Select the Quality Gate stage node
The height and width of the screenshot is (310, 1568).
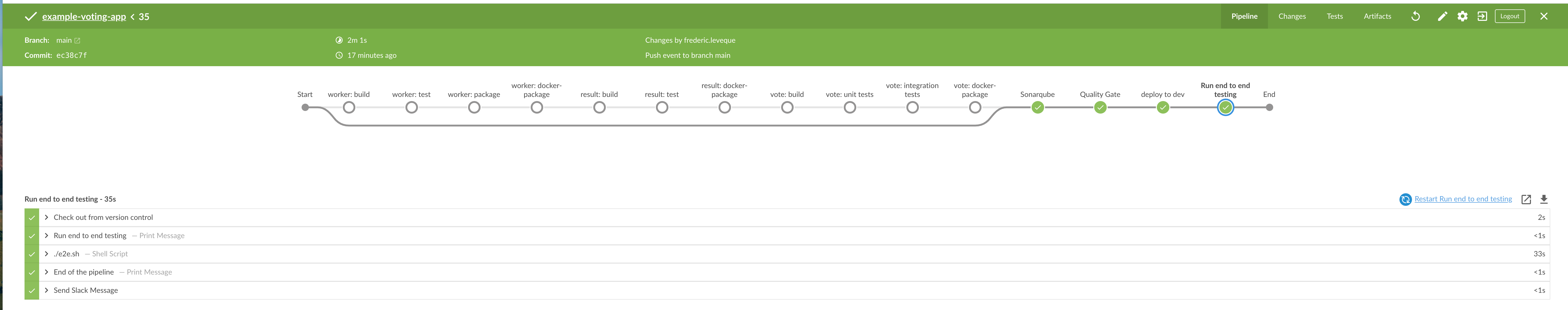[1100, 108]
